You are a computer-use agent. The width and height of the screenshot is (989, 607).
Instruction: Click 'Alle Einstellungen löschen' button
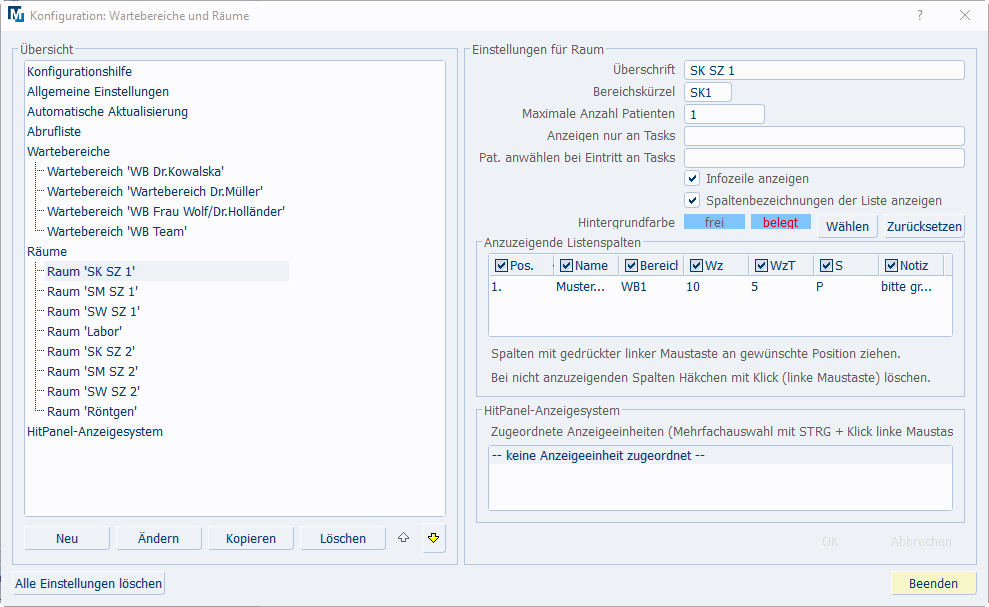(x=88, y=583)
